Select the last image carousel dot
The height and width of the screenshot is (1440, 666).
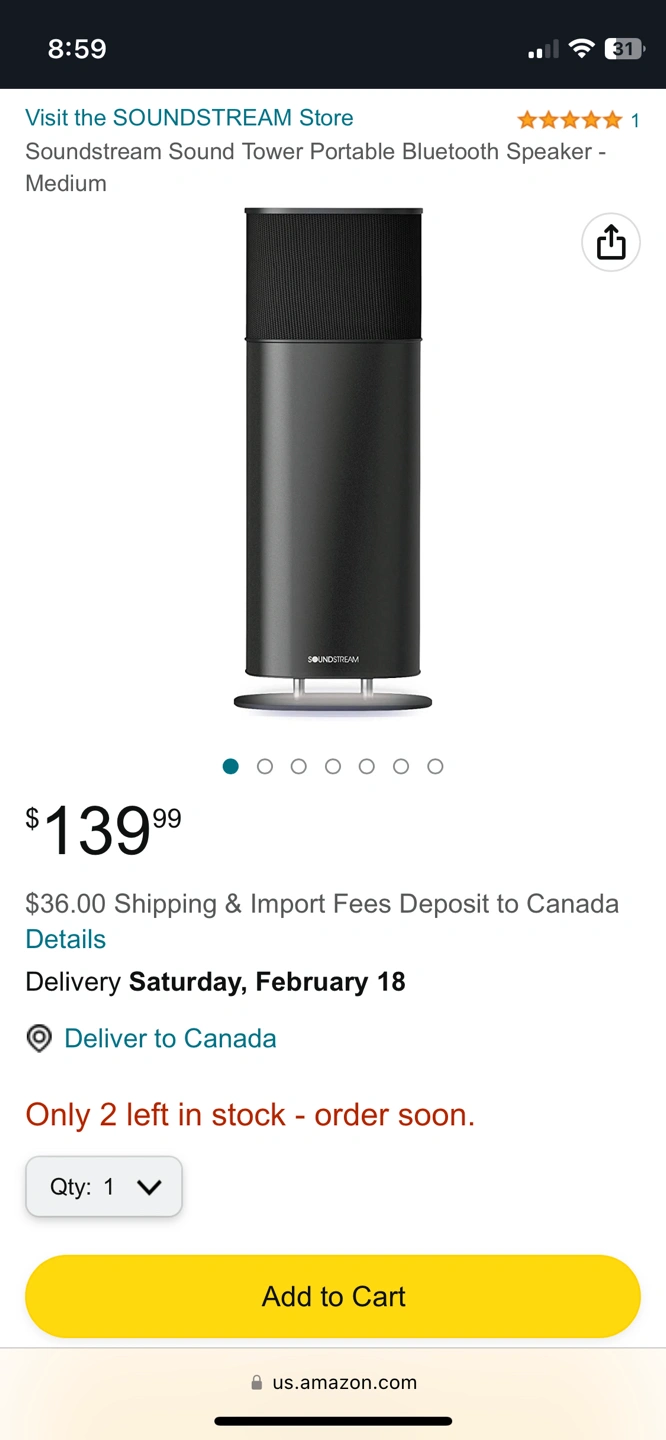[x=435, y=766]
